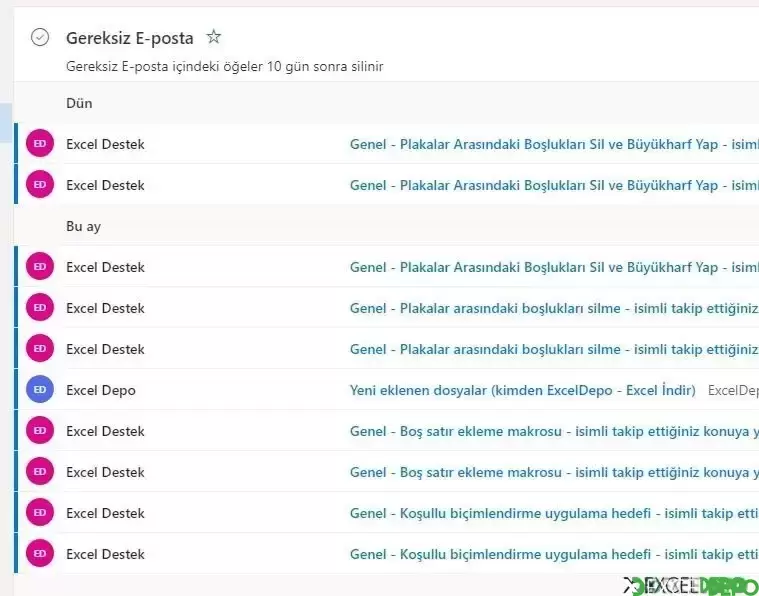Click the ED avatar of first Dün email
This screenshot has height=596, width=759.
(40, 143)
